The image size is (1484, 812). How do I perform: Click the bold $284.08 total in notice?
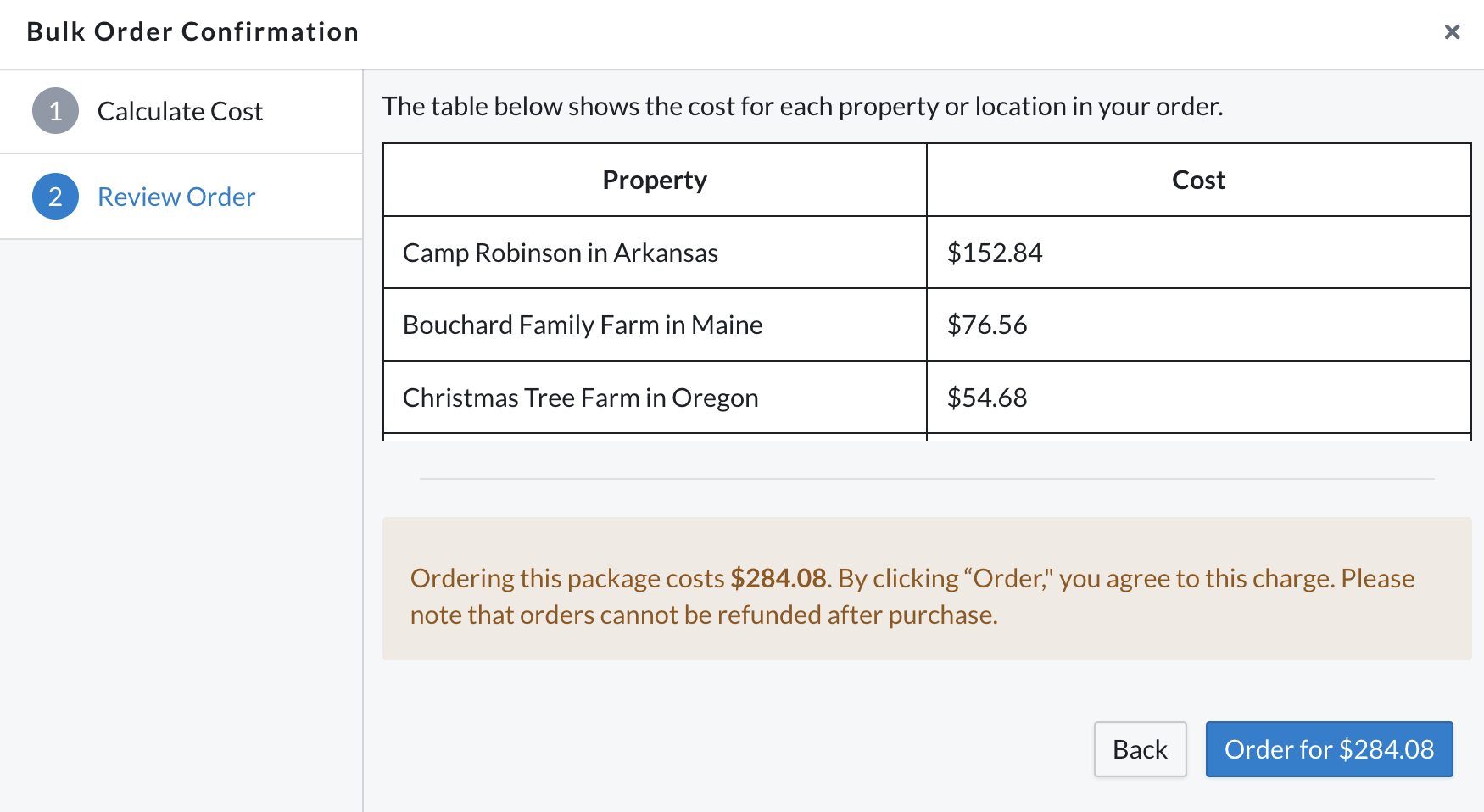(x=778, y=578)
